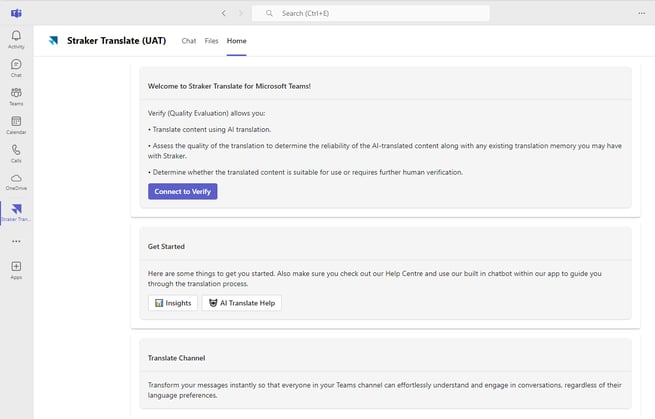The width and height of the screenshot is (655, 419).
Task: Open the Insights button
Action: click(x=173, y=303)
